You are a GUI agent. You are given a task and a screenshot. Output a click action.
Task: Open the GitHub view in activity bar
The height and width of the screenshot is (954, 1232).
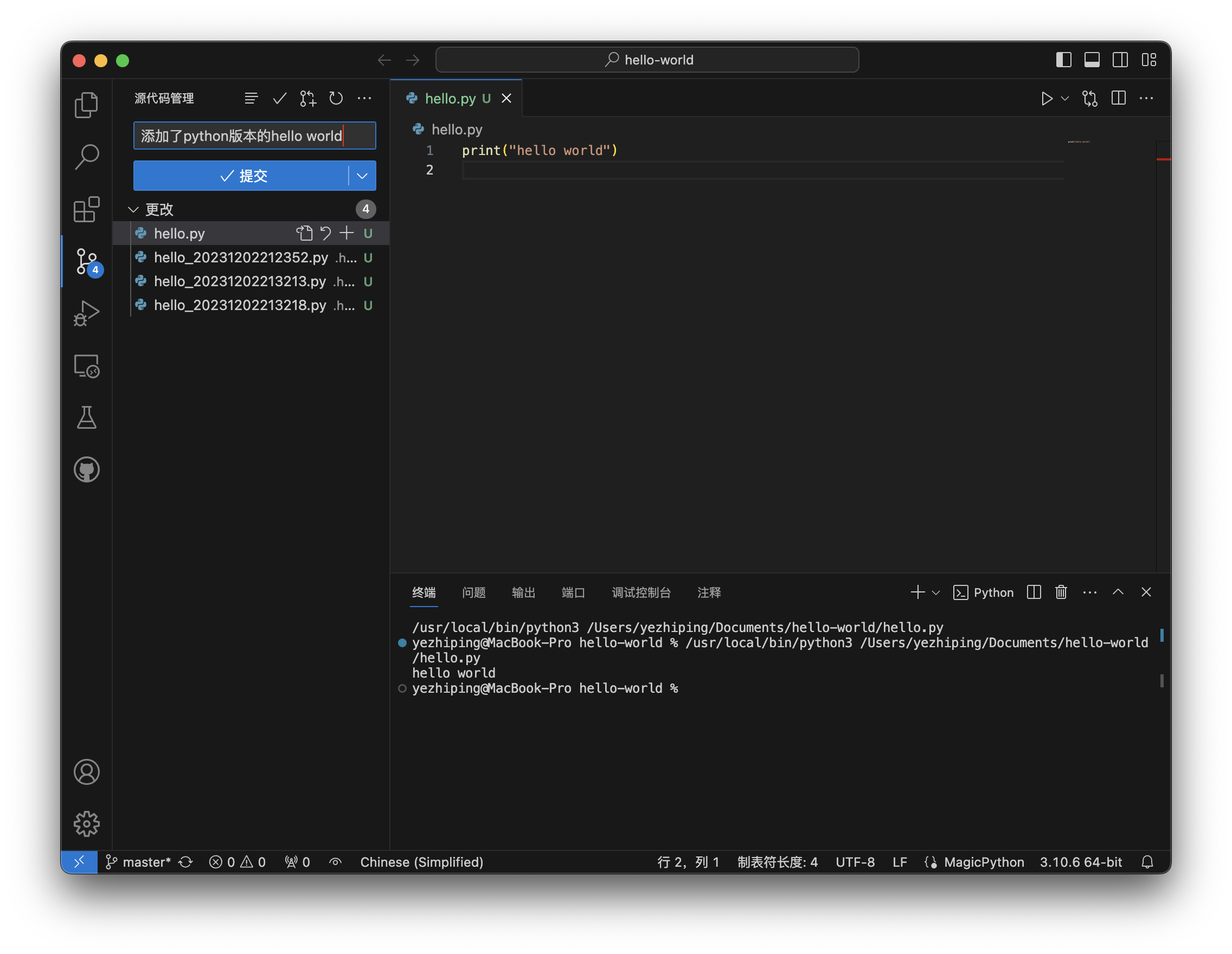click(x=86, y=469)
